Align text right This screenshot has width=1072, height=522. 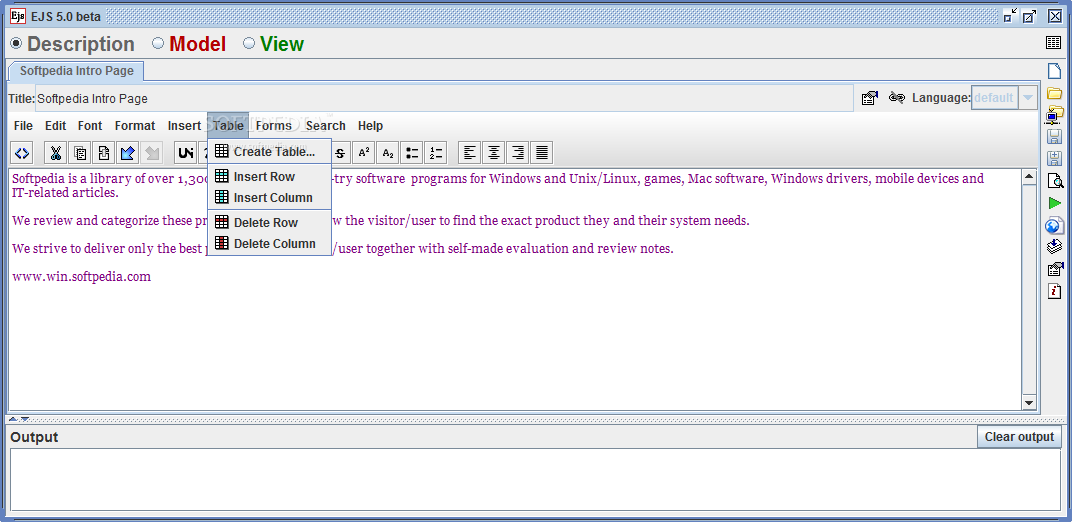[518, 153]
